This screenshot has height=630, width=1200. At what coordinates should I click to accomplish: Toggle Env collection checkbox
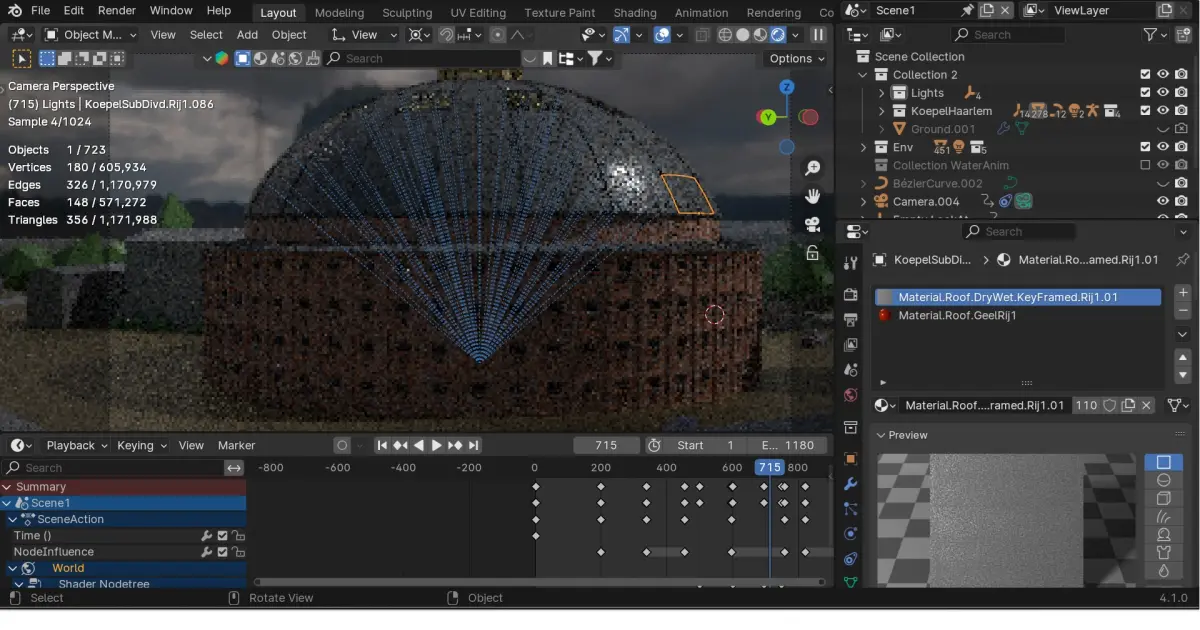(x=1145, y=147)
